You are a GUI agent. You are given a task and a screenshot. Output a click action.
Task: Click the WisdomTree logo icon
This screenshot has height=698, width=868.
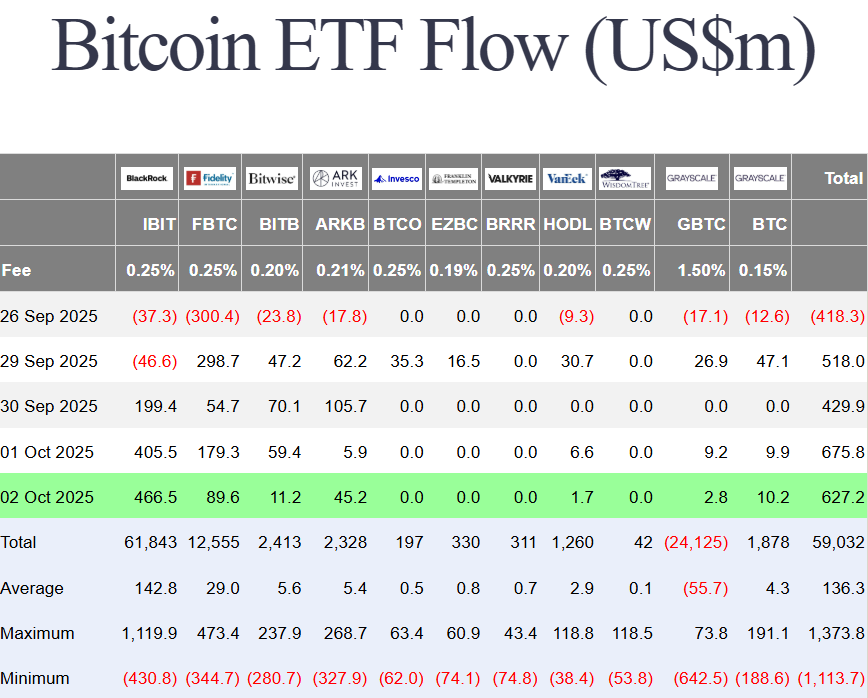coord(625,179)
